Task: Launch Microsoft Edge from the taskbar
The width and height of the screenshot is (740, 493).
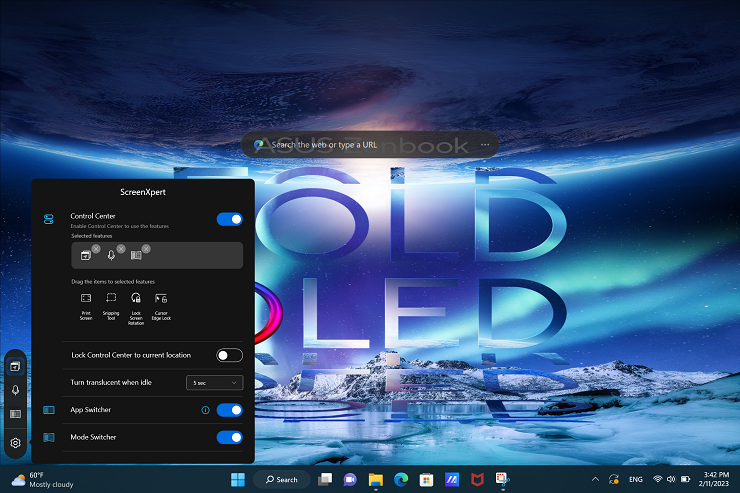Action: pos(401,479)
